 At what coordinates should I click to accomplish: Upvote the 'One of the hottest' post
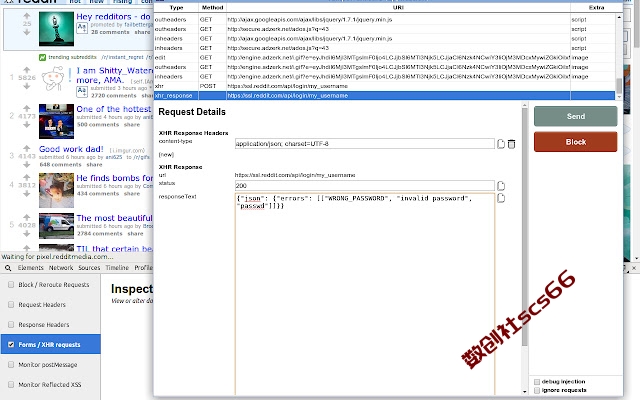[x=27, y=108]
